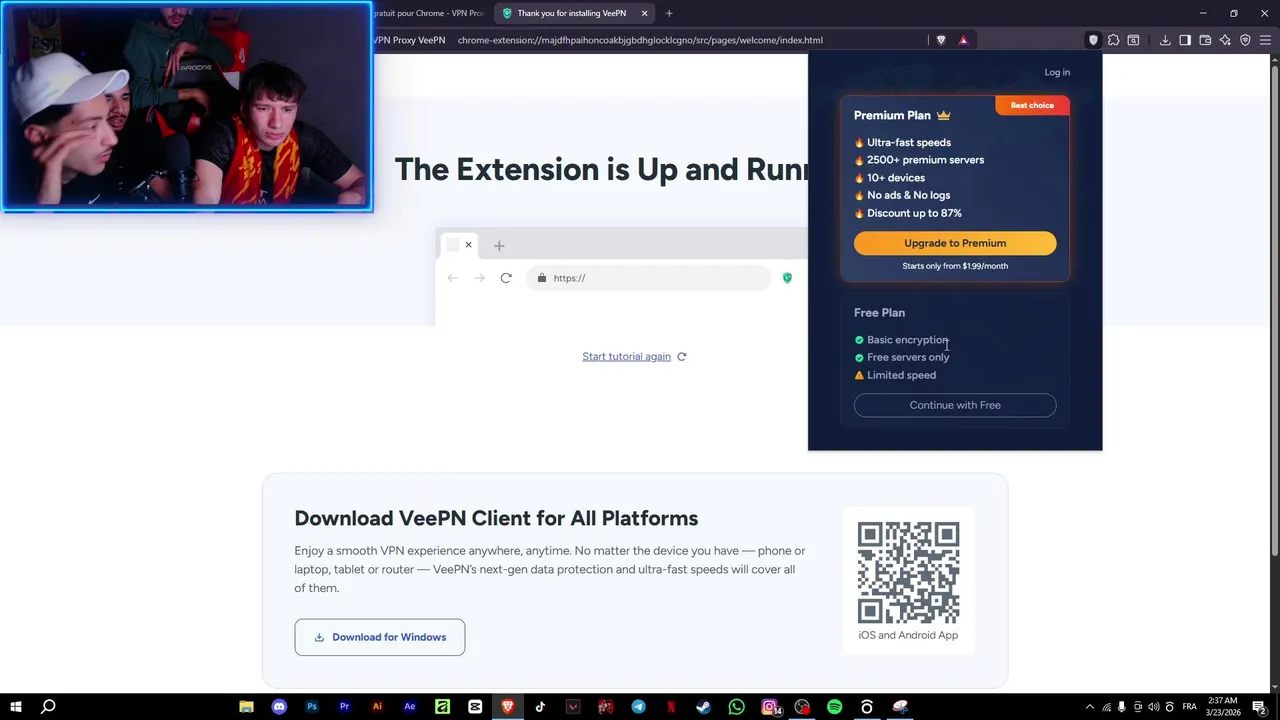This screenshot has width=1280, height=720.
Task: Open the Downloads arrow icon in toolbar
Action: click(x=1165, y=40)
